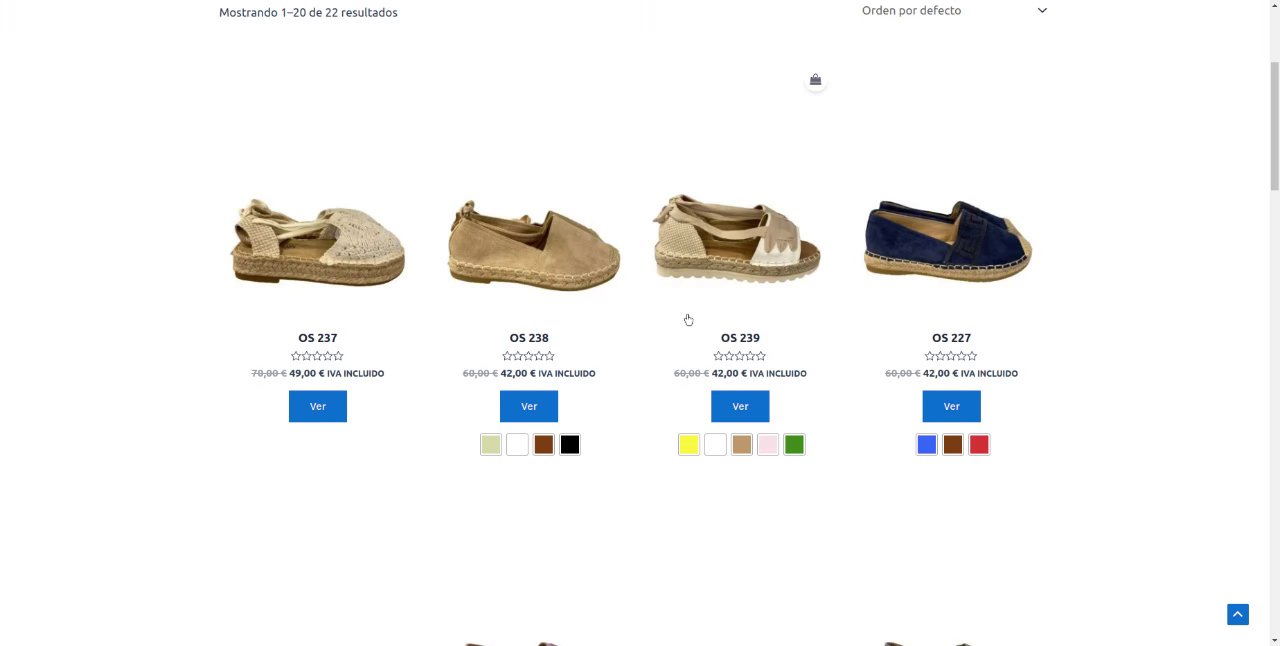Click the OS 237 lace-up sandal photo
Screen dimensions: 1280x646
pyautogui.click(x=318, y=245)
